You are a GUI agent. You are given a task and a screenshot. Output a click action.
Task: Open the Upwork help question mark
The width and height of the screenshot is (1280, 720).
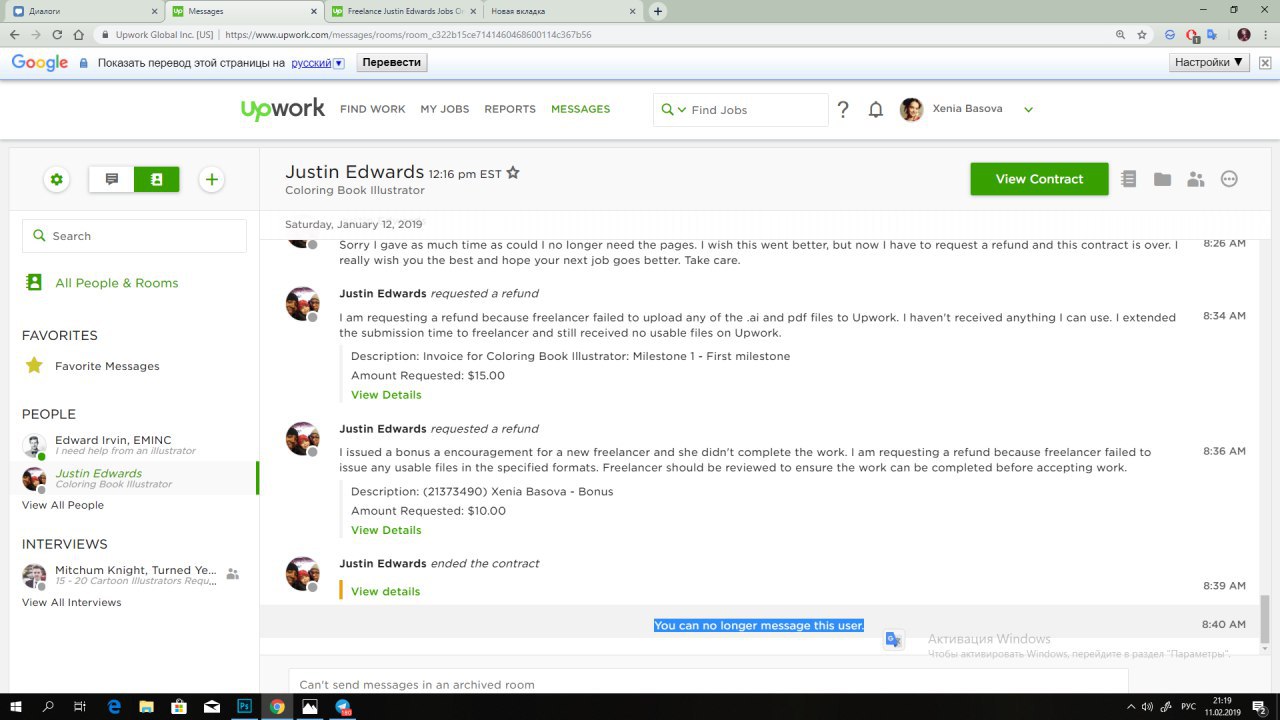[843, 109]
